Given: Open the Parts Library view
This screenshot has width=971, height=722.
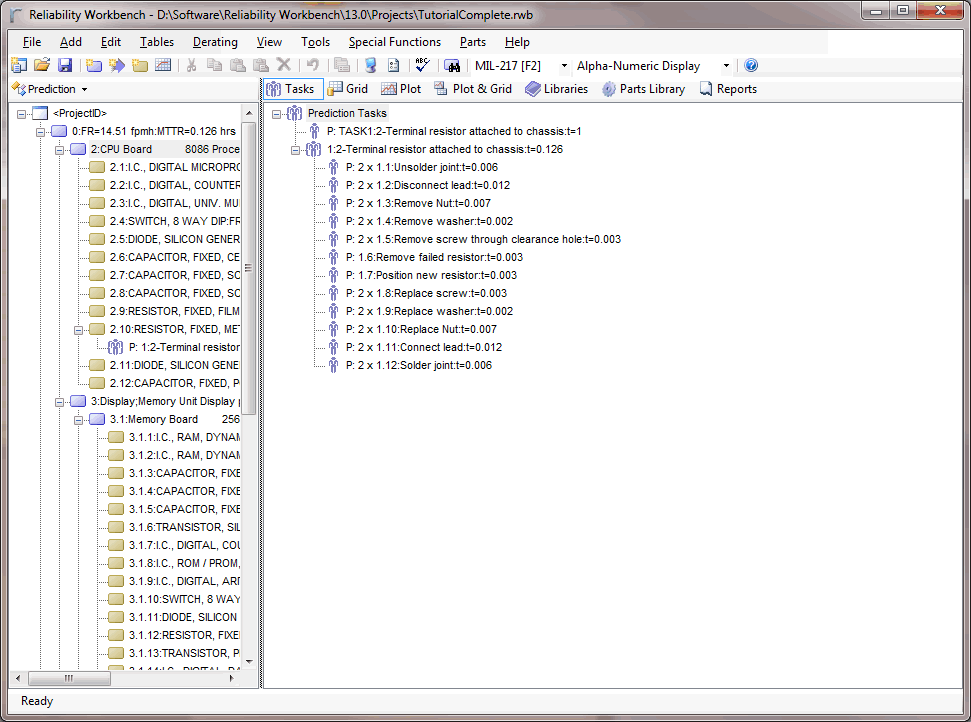Looking at the screenshot, I should pyautogui.click(x=643, y=89).
